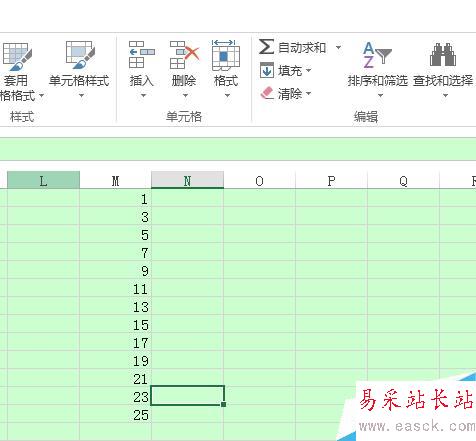The image size is (476, 441).
Task: Click the 查找和选择 text label
Action: tap(443, 81)
